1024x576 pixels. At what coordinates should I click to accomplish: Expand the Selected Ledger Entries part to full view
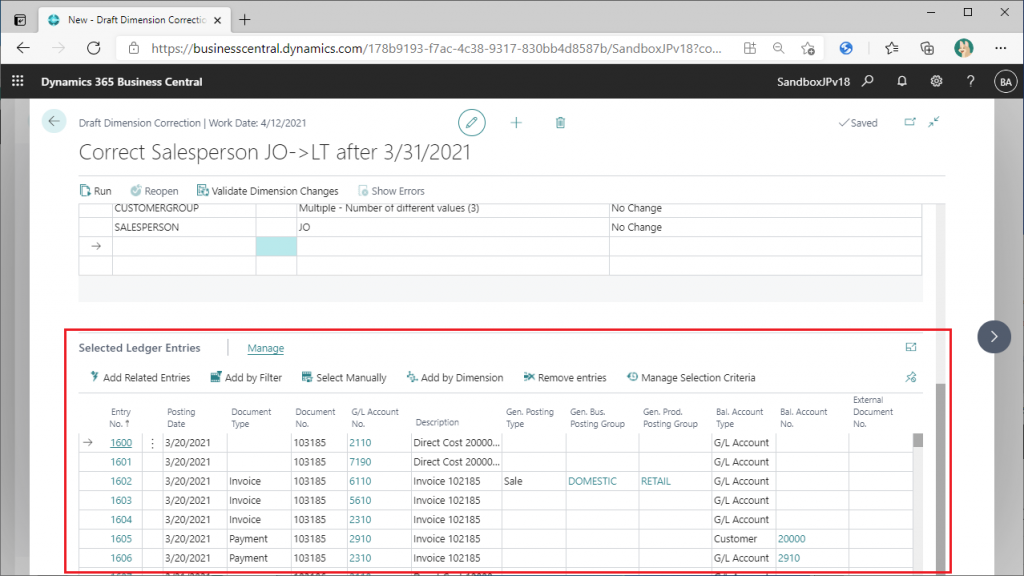click(911, 347)
